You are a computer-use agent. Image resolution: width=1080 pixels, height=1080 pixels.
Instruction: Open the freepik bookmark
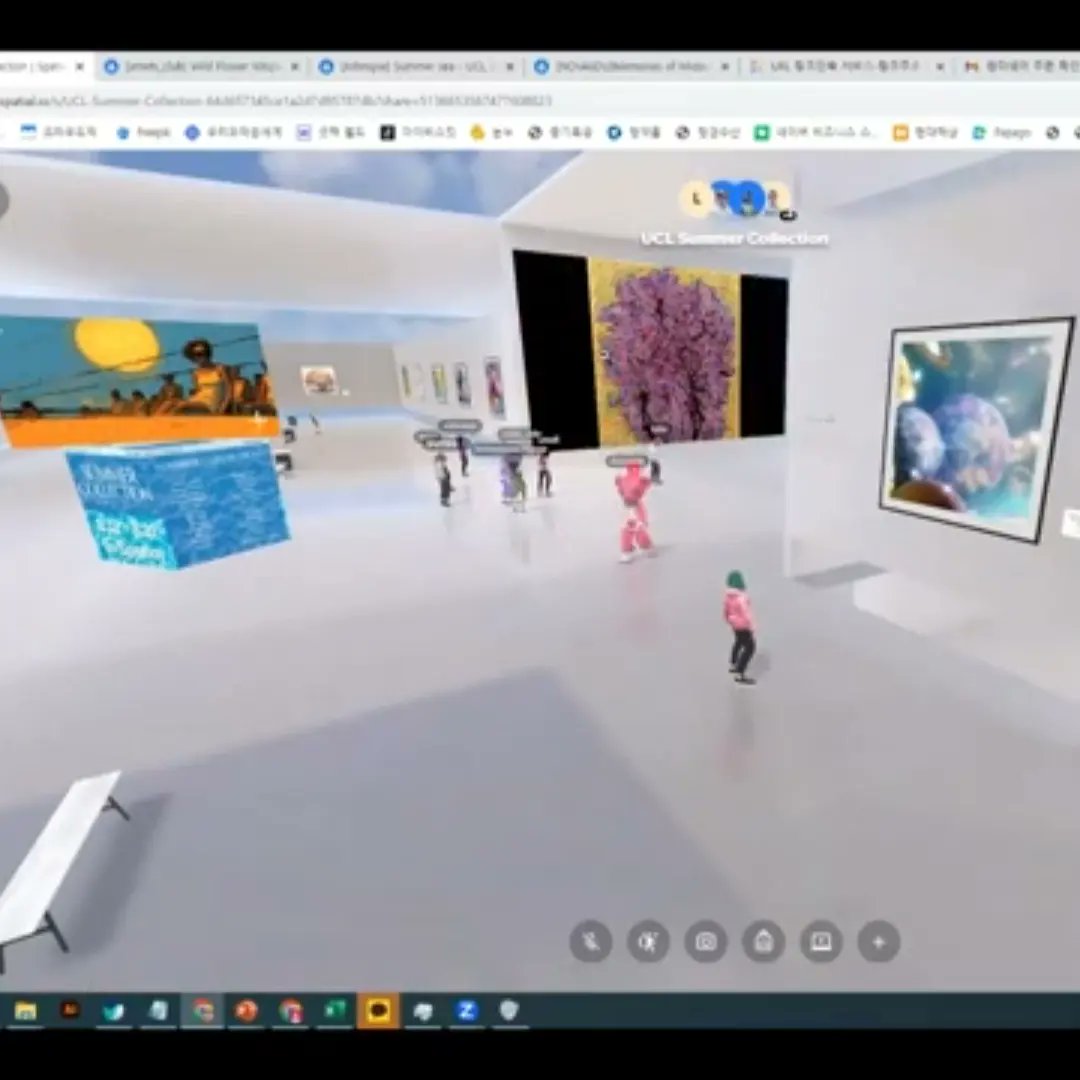point(143,133)
